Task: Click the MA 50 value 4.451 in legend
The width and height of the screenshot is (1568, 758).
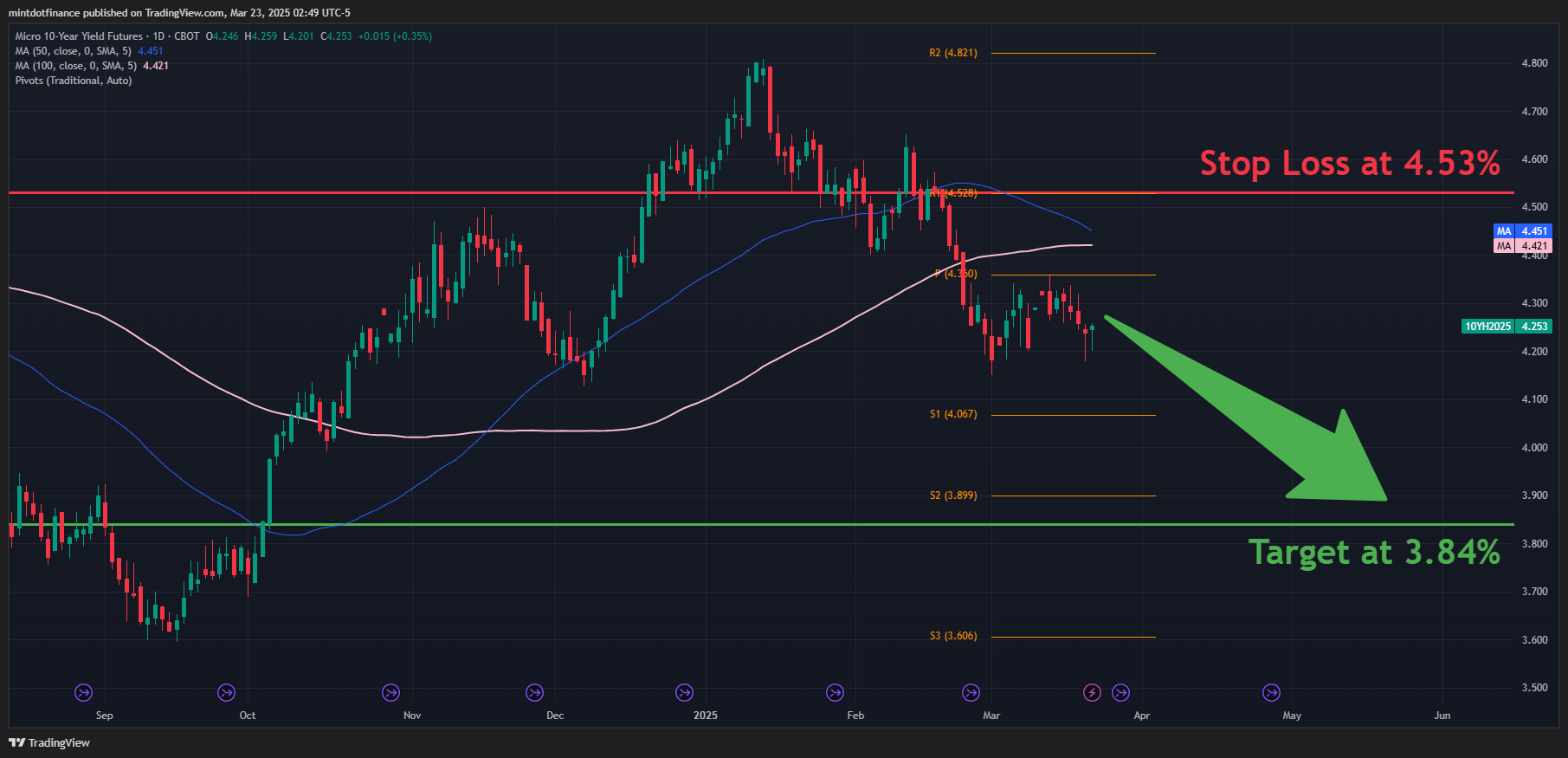Action: pyautogui.click(x=151, y=51)
